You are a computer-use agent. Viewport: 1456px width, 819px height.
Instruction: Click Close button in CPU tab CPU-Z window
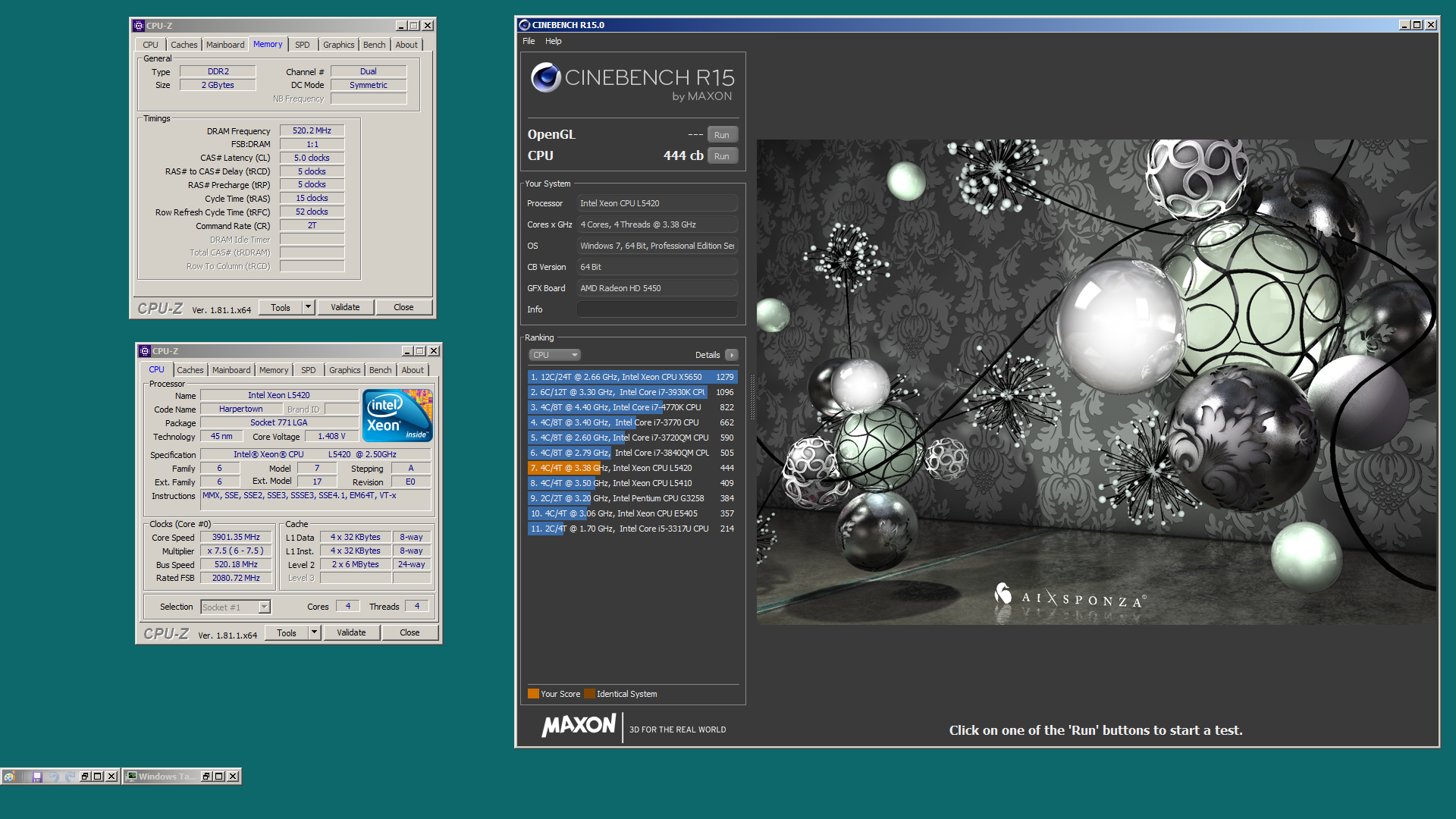pos(409,632)
